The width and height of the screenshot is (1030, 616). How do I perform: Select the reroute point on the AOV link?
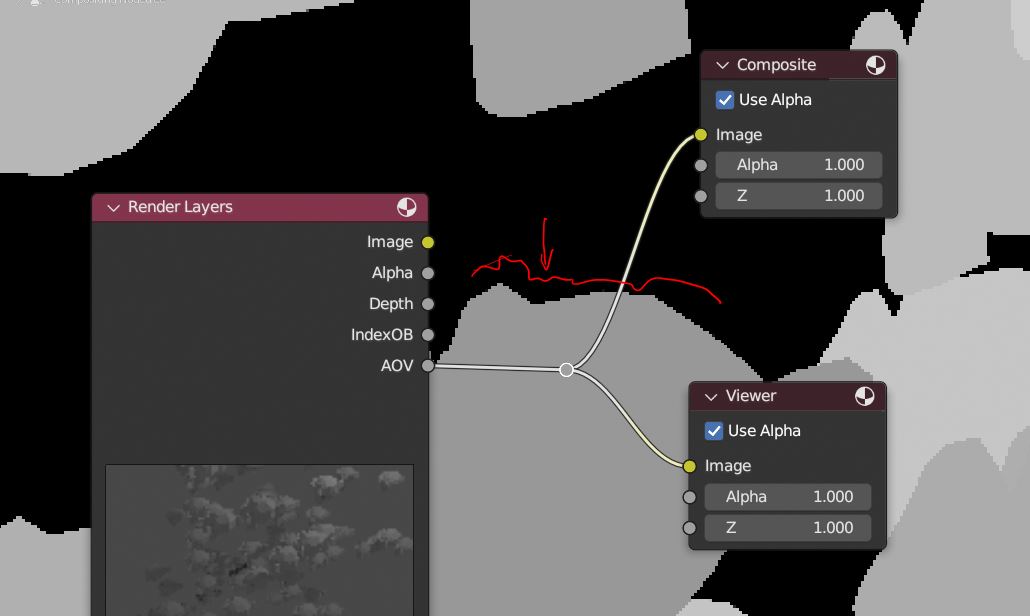(x=567, y=370)
